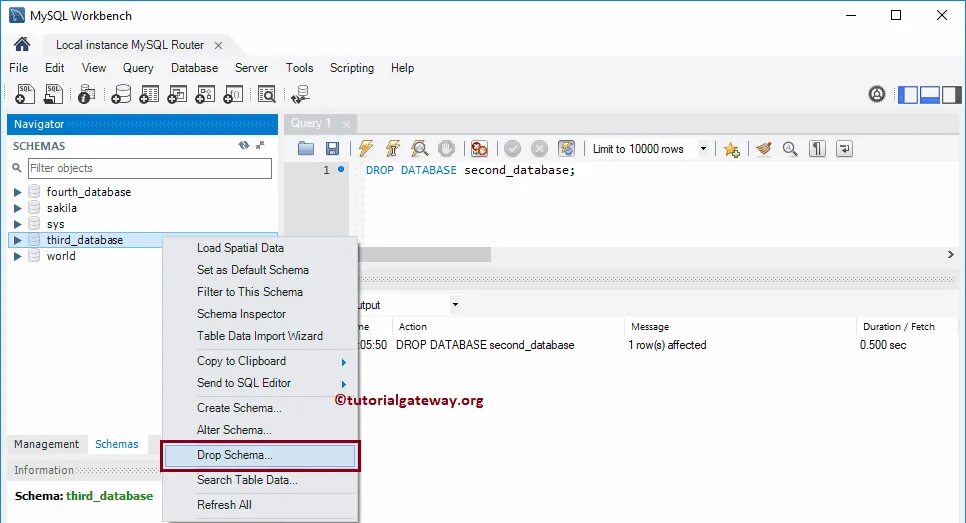The width and height of the screenshot is (966, 523).
Task: Open Workbench preferences gear icon
Action: click(877, 94)
